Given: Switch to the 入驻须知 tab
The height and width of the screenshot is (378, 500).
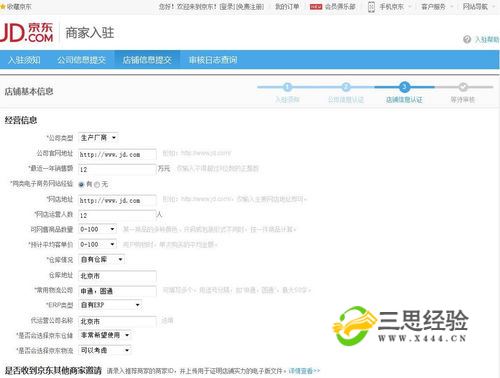Looking at the screenshot, I should pyautogui.click(x=24, y=60).
